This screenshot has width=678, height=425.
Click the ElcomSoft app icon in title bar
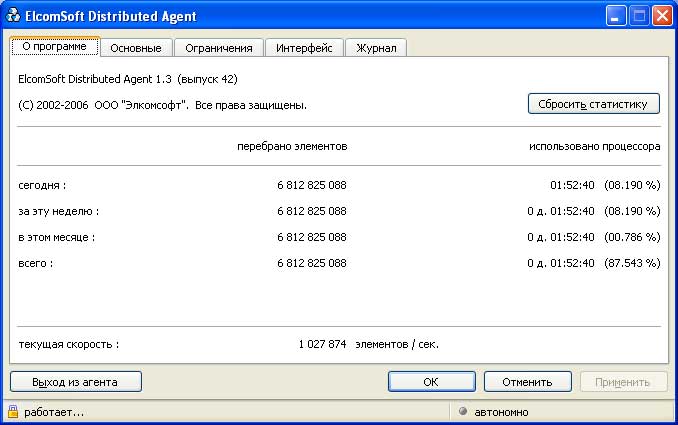(x=13, y=16)
